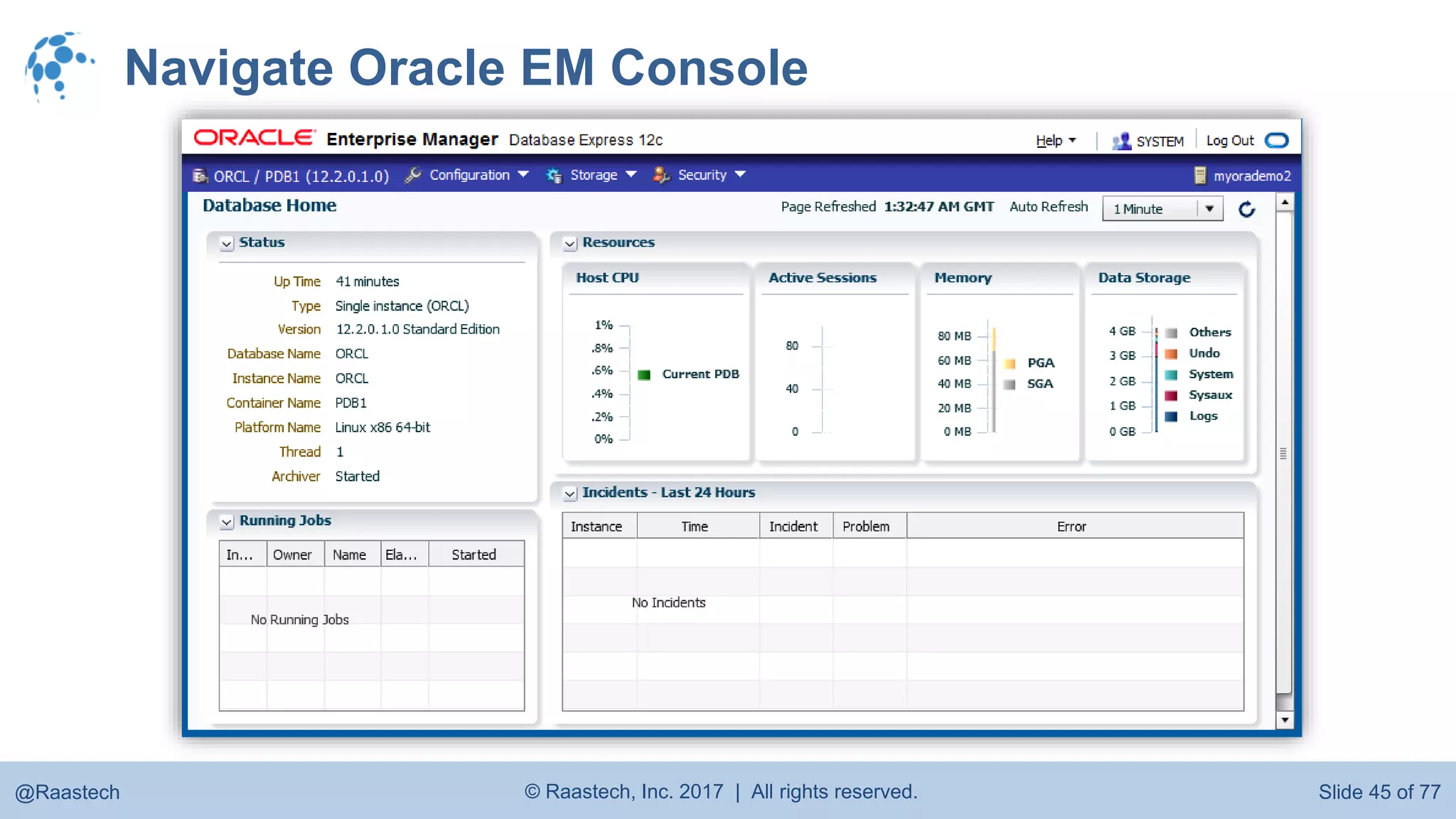1456x819 pixels.
Task: Click the database icon beside ORCL / PDB1
Action: 200,176
